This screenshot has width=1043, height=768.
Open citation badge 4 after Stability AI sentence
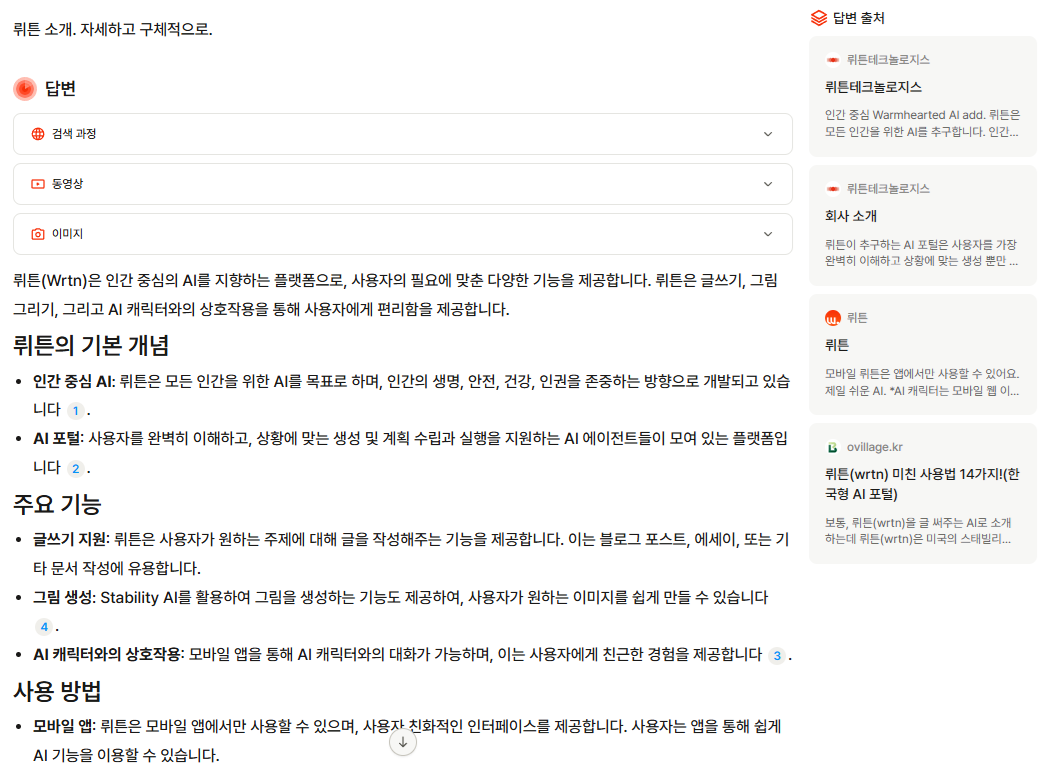pyautogui.click(x=43, y=627)
